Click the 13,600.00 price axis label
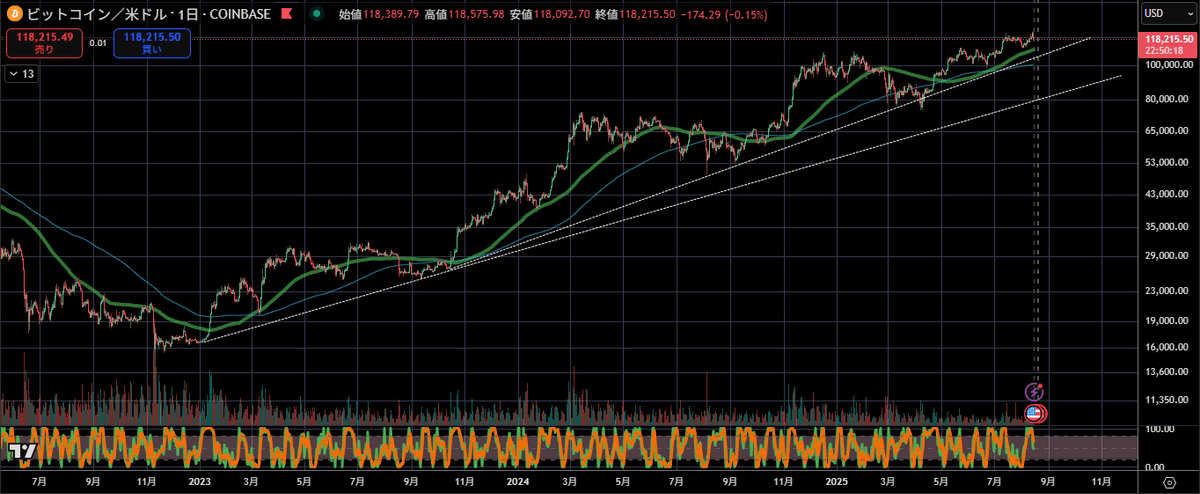 [1167, 372]
